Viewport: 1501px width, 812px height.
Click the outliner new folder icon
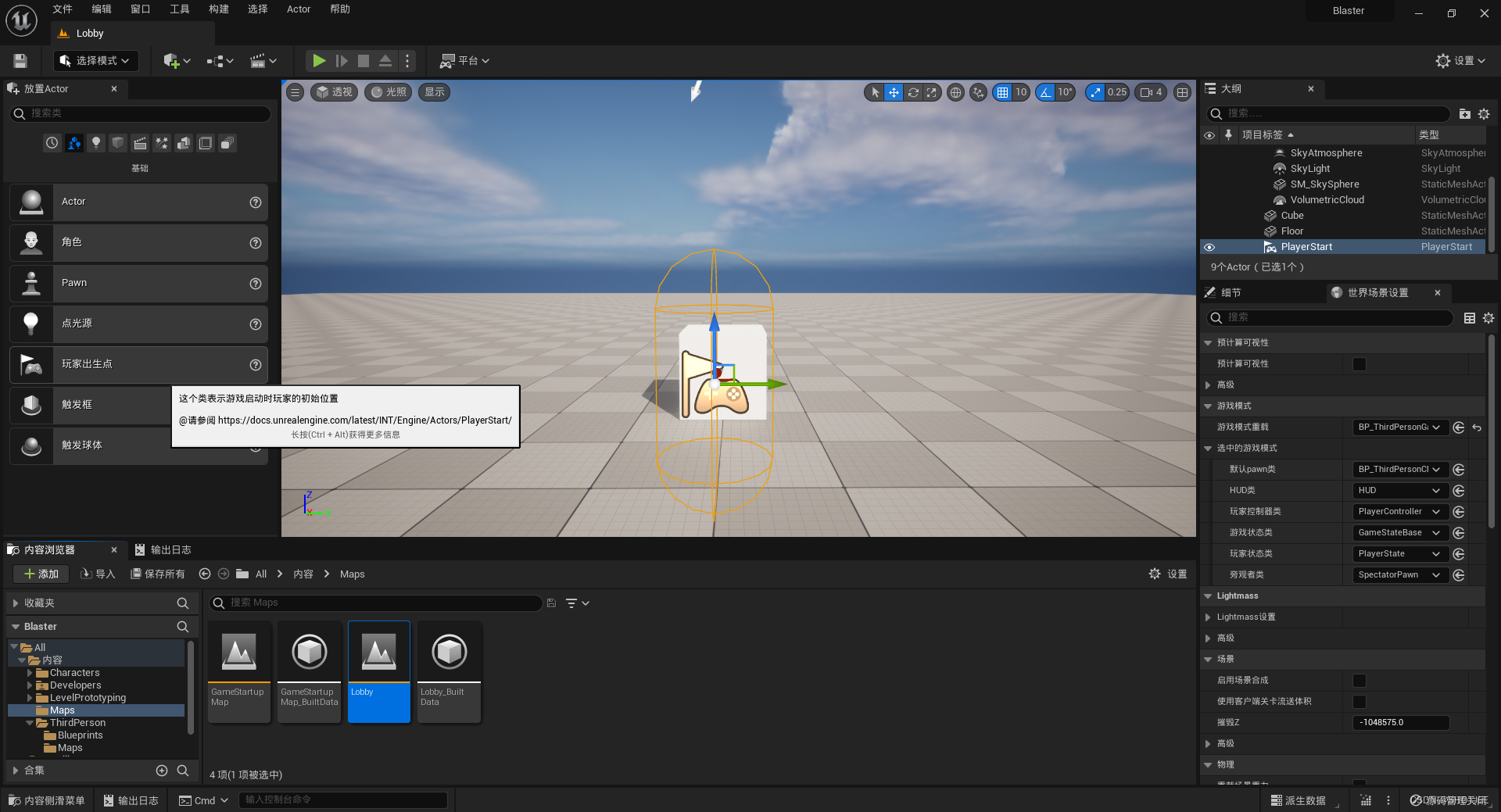(1464, 114)
